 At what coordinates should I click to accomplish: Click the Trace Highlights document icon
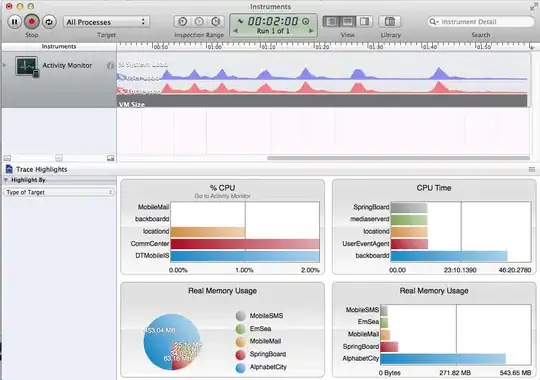point(9,169)
